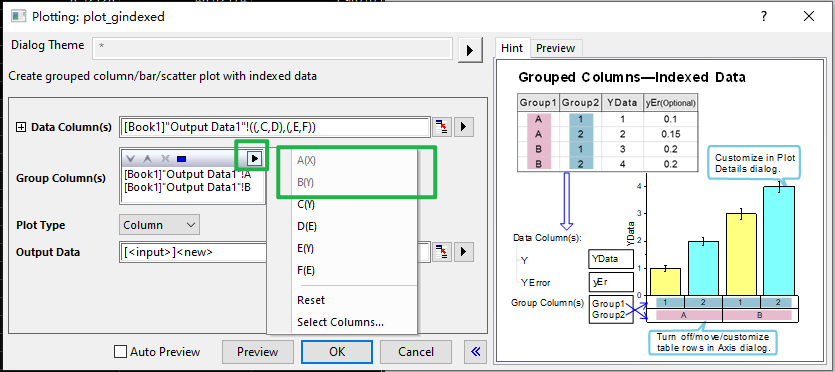The image size is (835, 372).
Task: Click the Data Column(s) range selector icon
Action: 441,127
